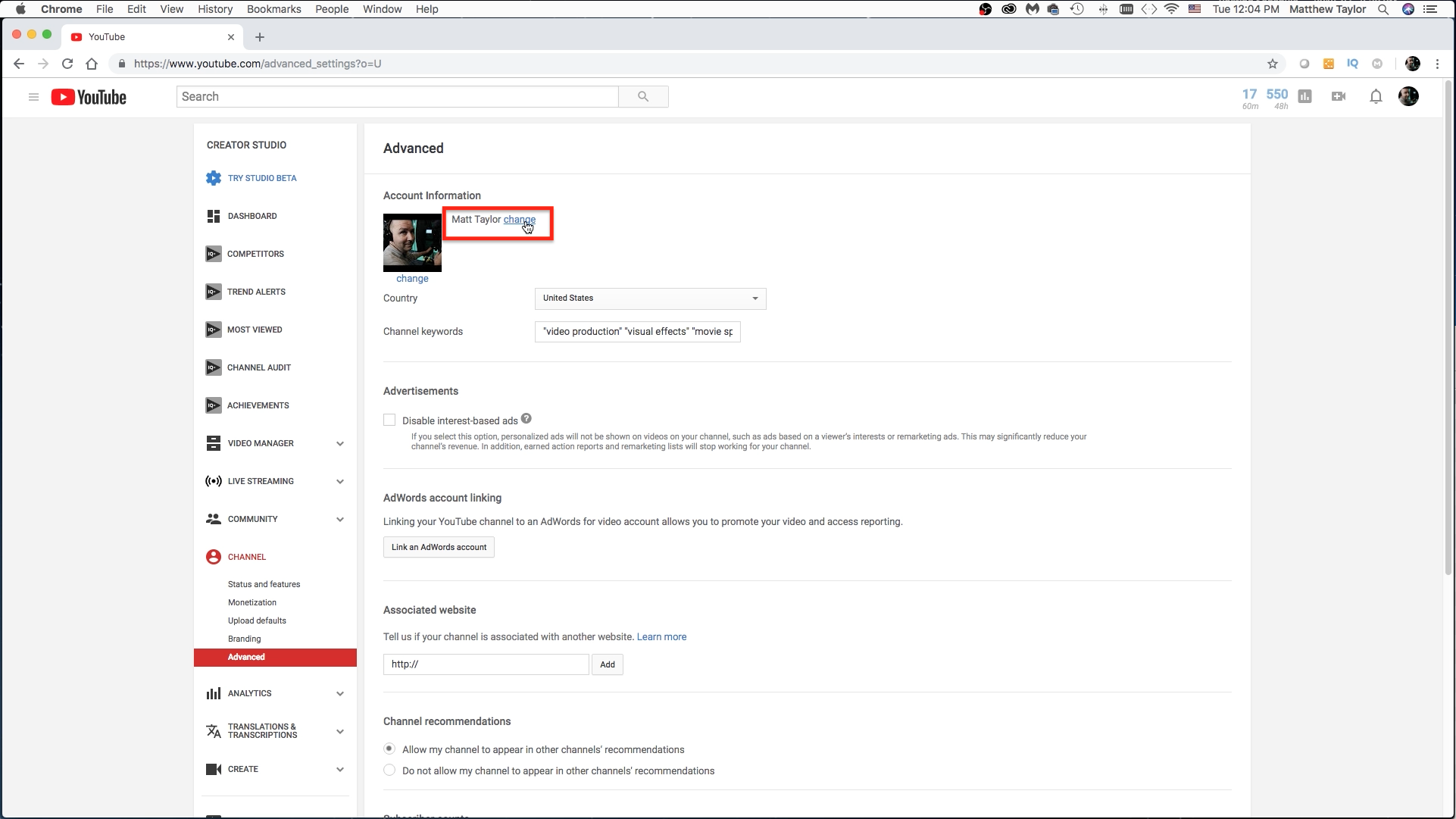Expand Community section

[x=340, y=519]
